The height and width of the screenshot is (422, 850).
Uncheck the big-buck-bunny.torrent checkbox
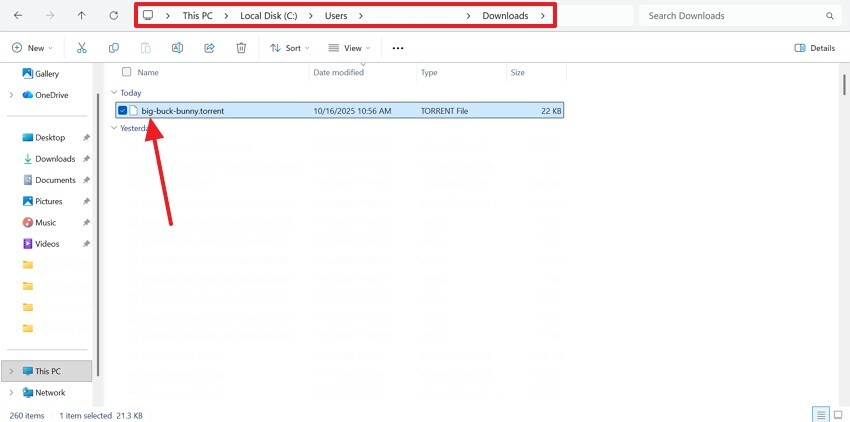point(123,111)
